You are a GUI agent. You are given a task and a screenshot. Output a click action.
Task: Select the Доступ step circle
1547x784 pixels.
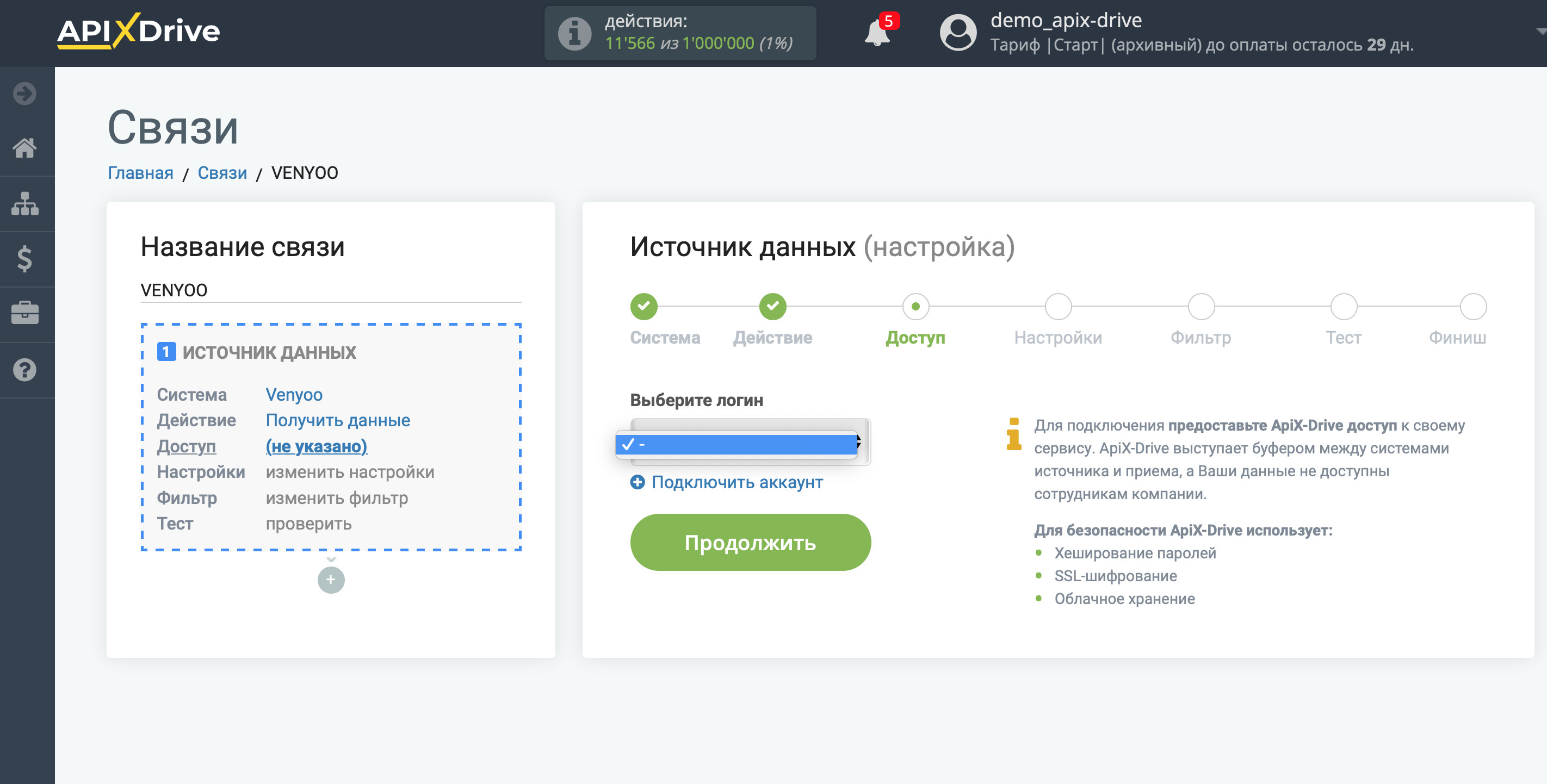[x=915, y=306]
